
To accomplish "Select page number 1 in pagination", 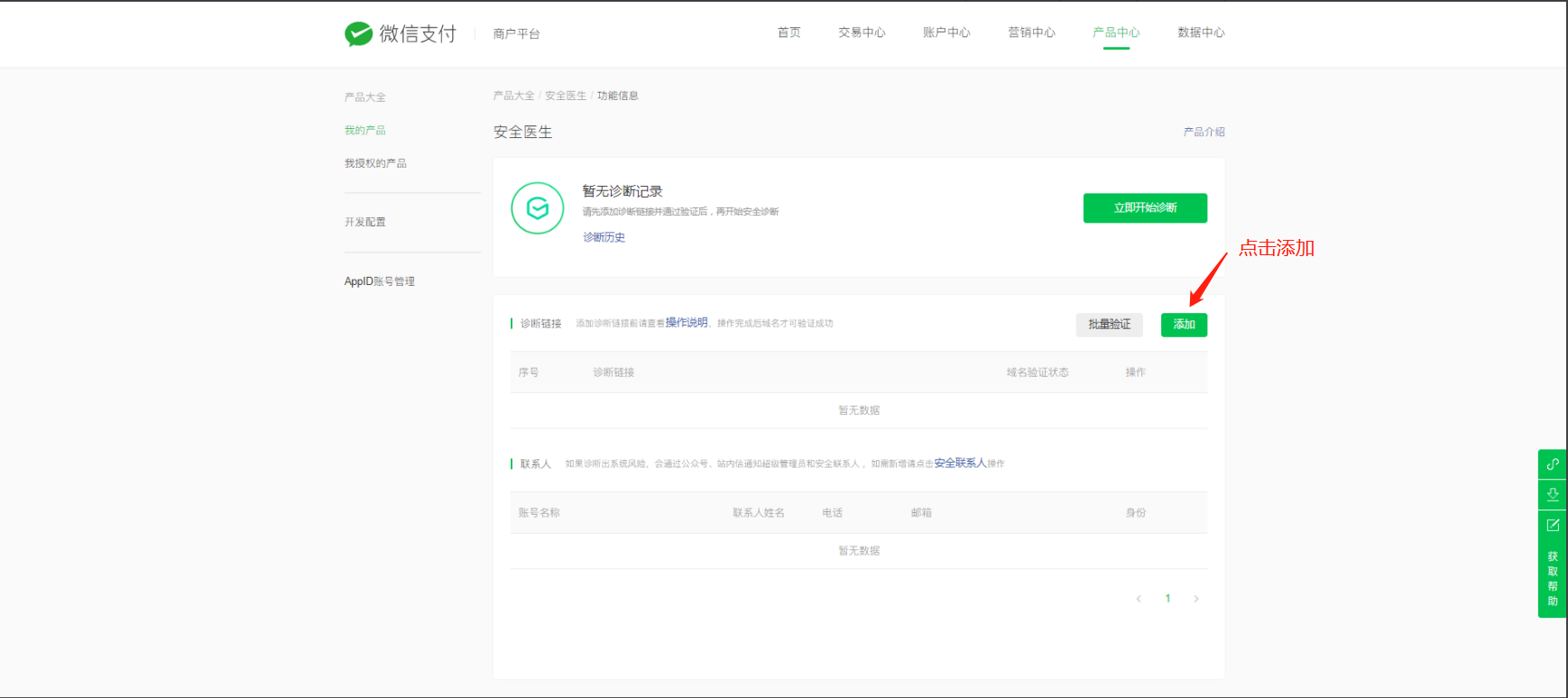I will (x=1167, y=599).
